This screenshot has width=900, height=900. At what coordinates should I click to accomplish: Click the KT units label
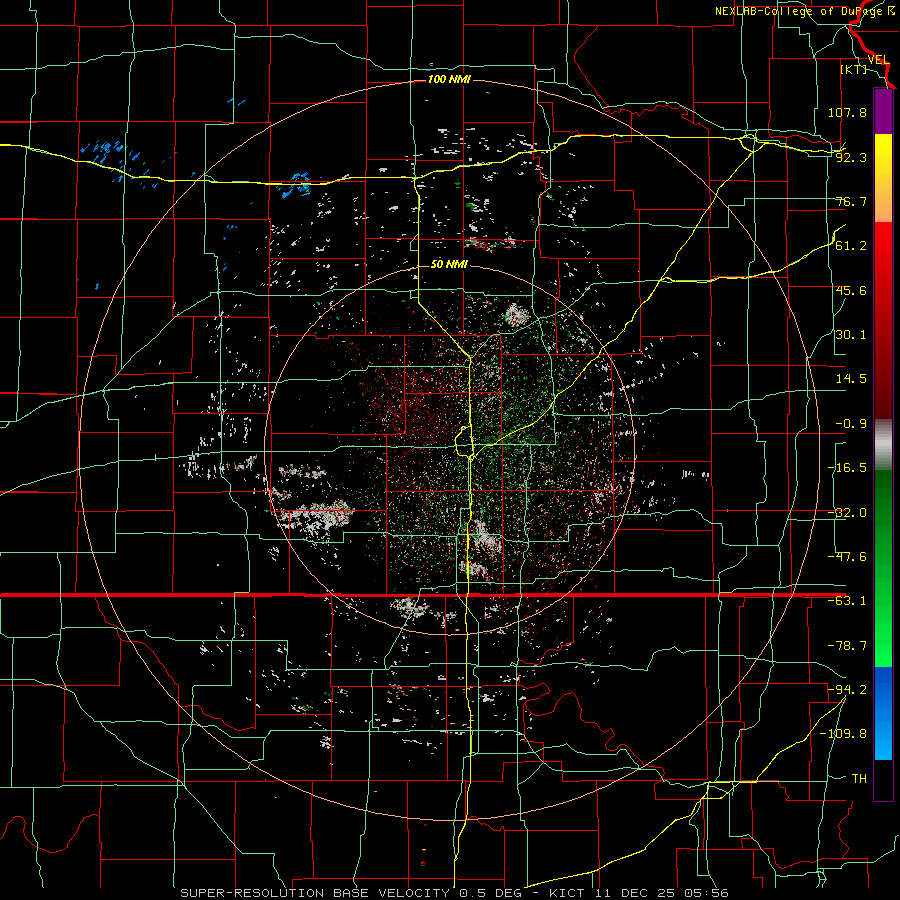[854, 69]
